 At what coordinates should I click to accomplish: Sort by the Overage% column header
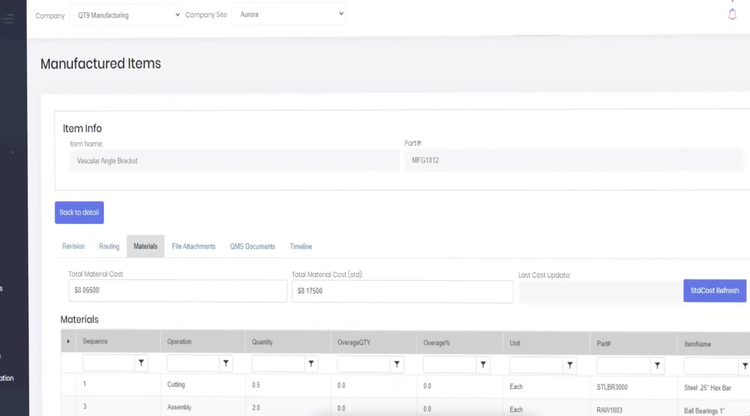(436, 343)
